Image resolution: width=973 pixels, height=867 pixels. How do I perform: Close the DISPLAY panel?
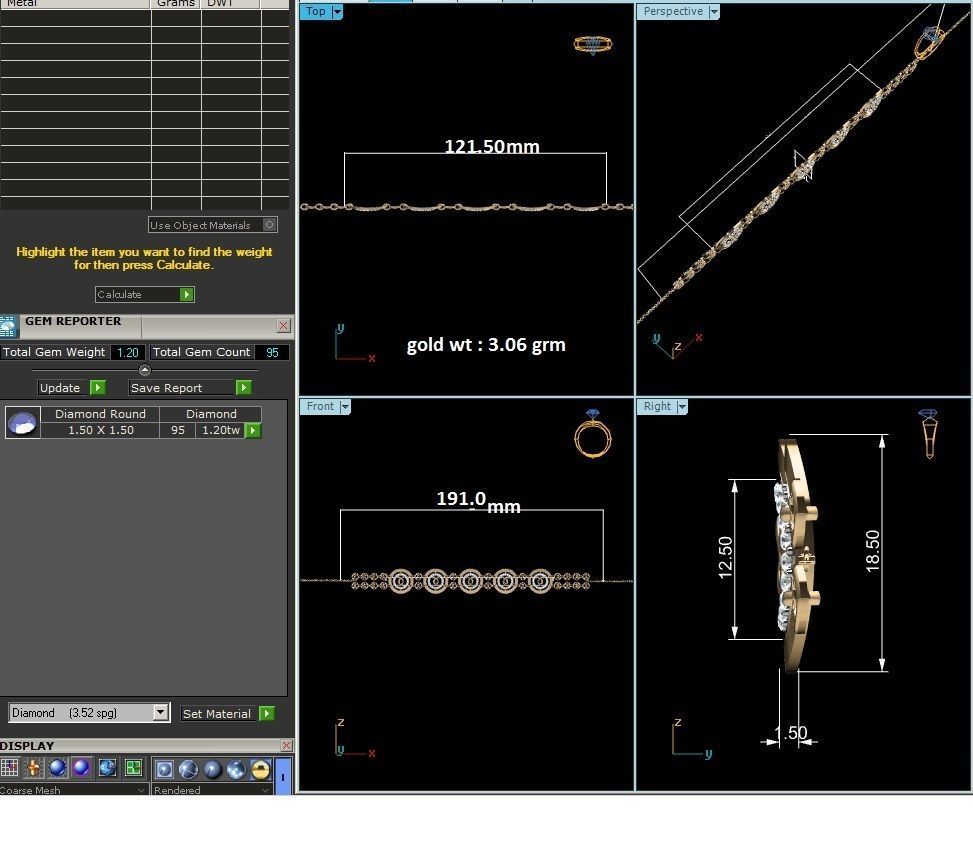[x=286, y=745]
